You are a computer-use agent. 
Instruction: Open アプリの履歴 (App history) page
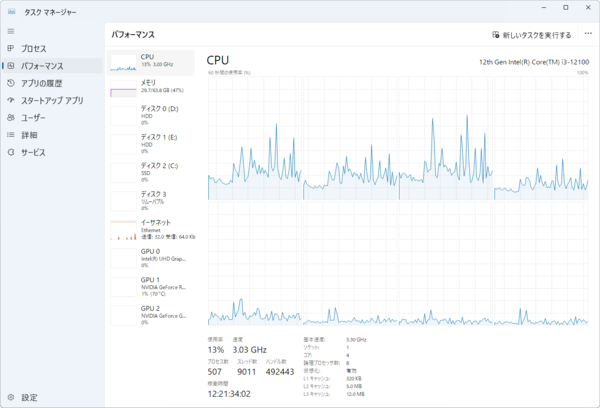pos(52,83)
